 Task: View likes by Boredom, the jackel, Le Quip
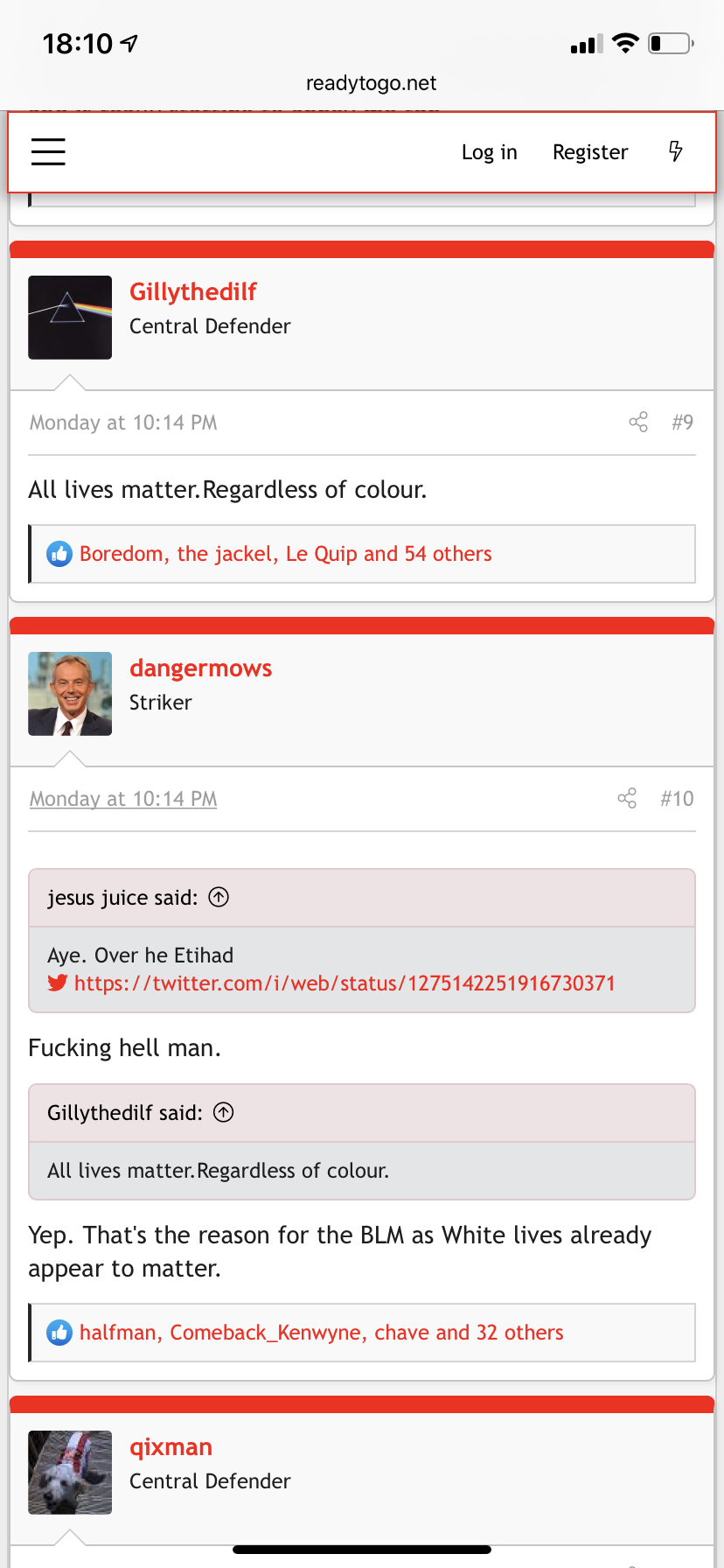click(286, 554)
